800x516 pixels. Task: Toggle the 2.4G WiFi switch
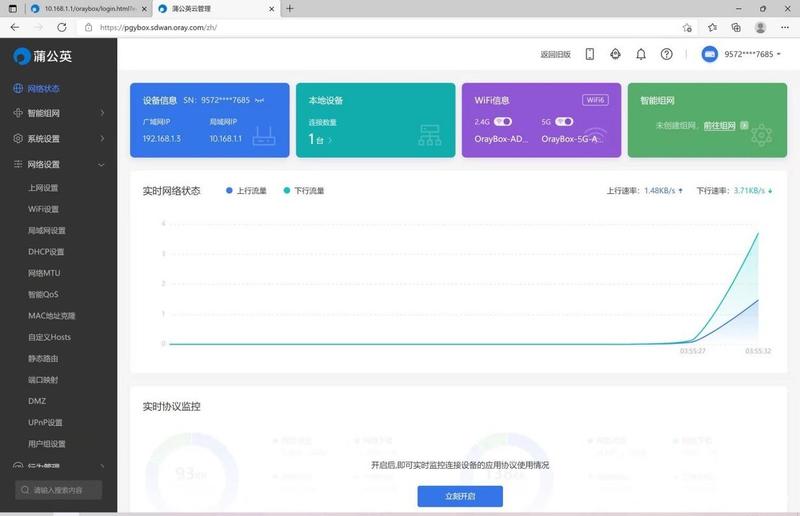coord(503,121)
